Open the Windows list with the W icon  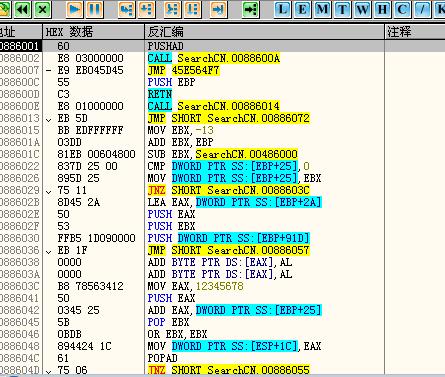[362, 9]
